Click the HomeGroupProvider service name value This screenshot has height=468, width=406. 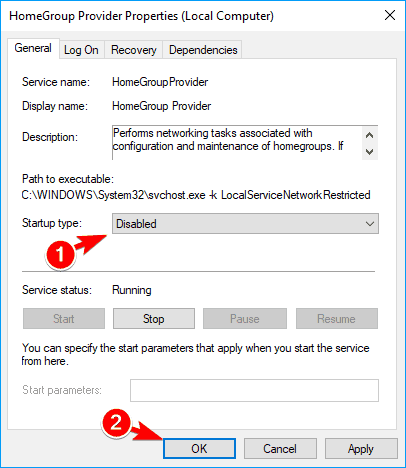click(x=160, y=82)
